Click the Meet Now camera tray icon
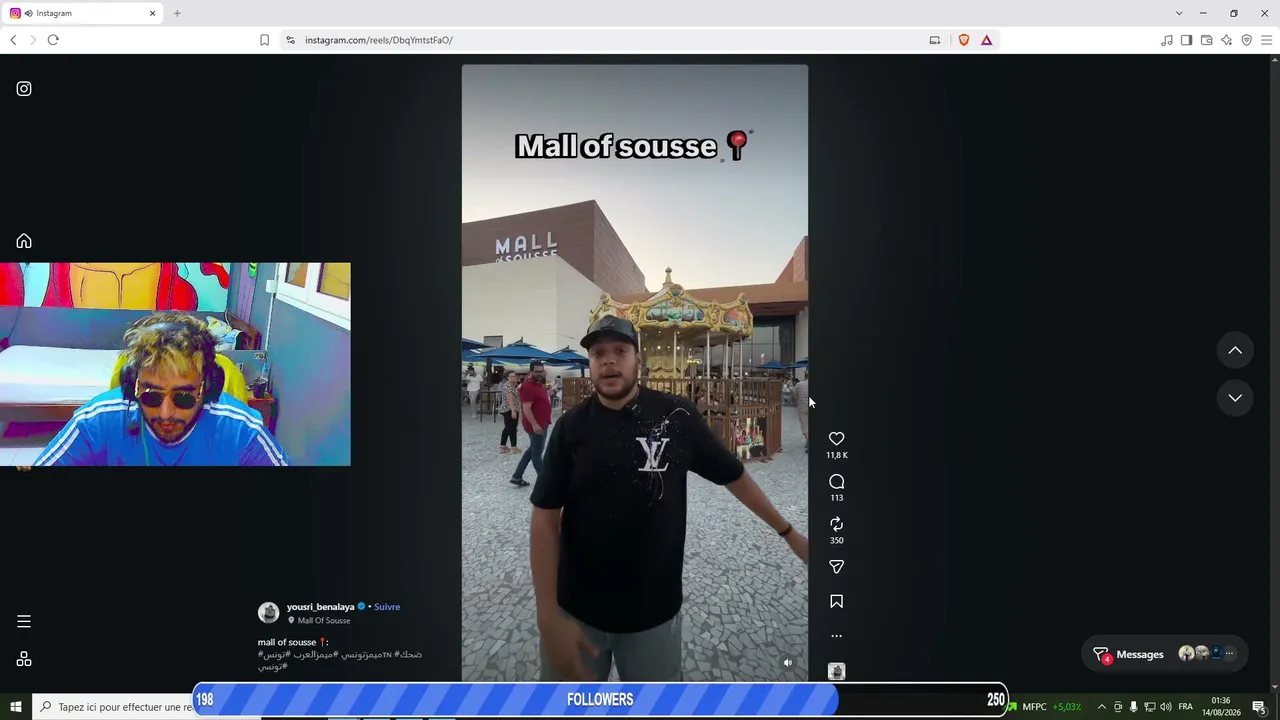 coord(1118,707)
